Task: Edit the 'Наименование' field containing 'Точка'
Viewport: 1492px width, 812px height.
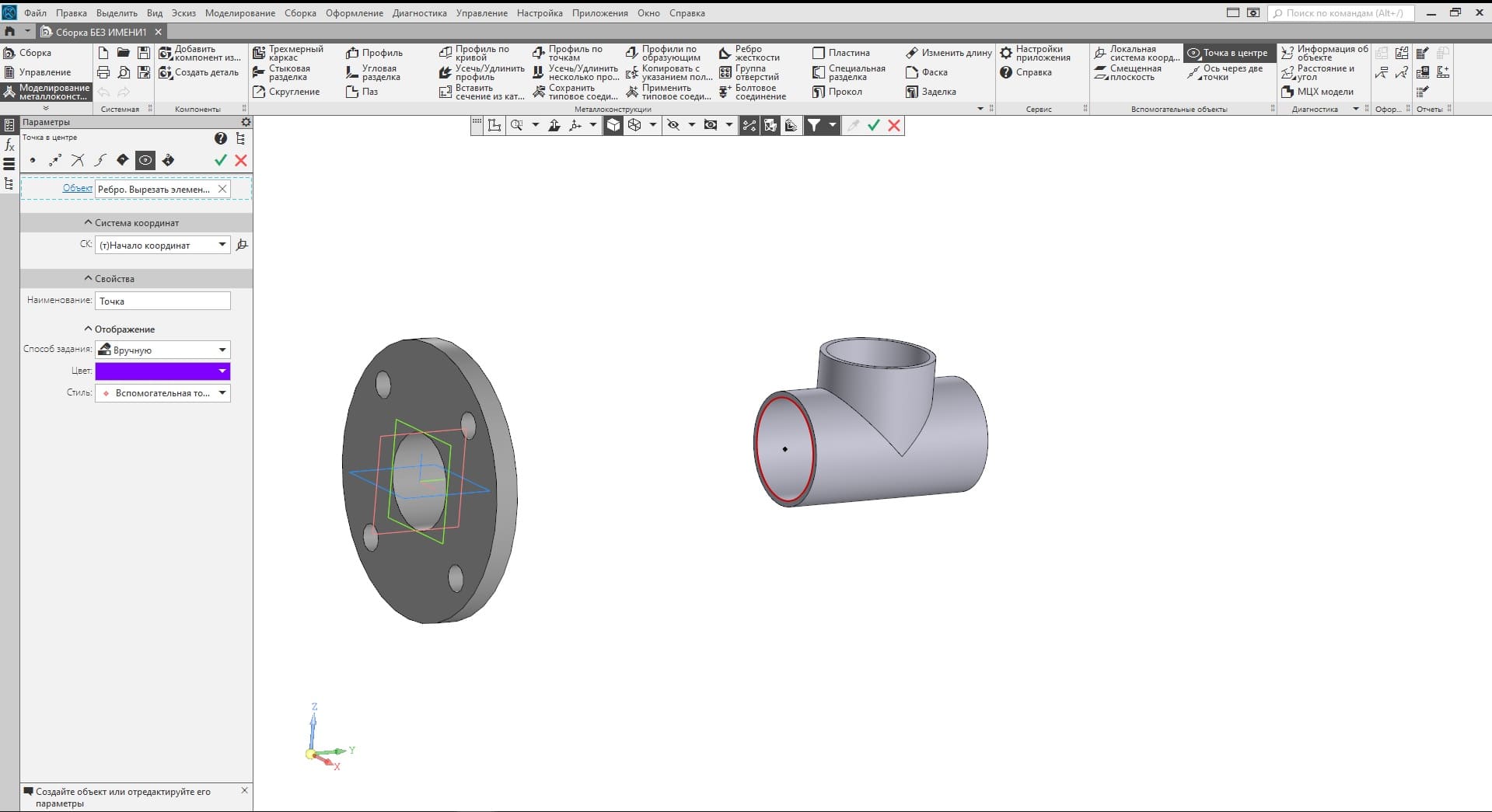Action: pyautogui.click(x=162, y=301)
